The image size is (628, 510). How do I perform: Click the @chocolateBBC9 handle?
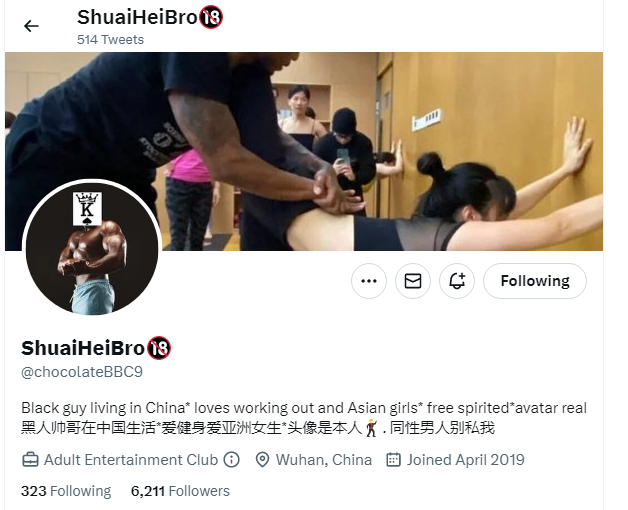pos(82,372)
